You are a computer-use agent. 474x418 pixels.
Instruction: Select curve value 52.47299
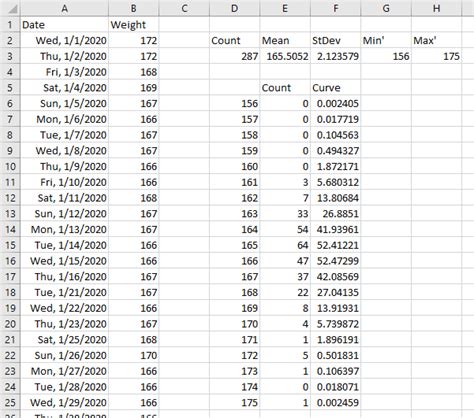(335, 261)
